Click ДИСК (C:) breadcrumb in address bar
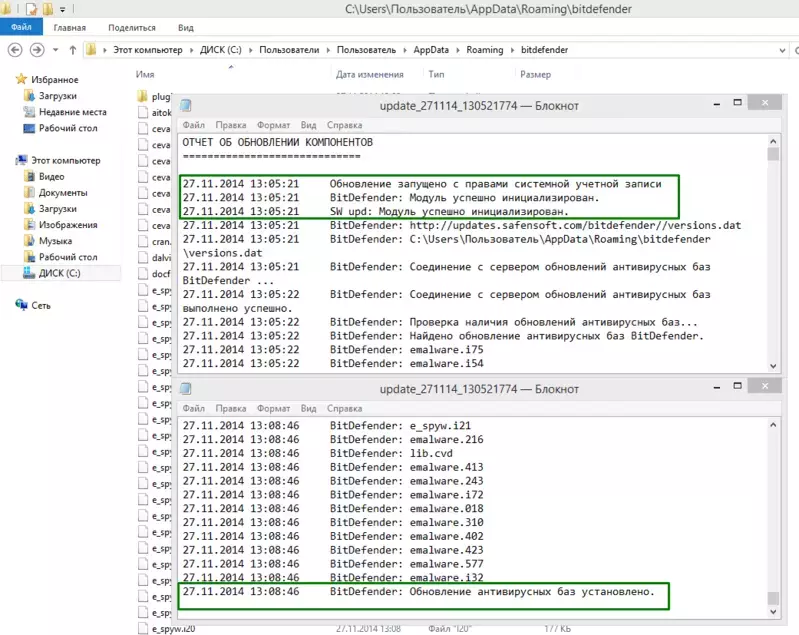Image resolution: width=799 pixels, height=635 pixels. coord(220,49)
